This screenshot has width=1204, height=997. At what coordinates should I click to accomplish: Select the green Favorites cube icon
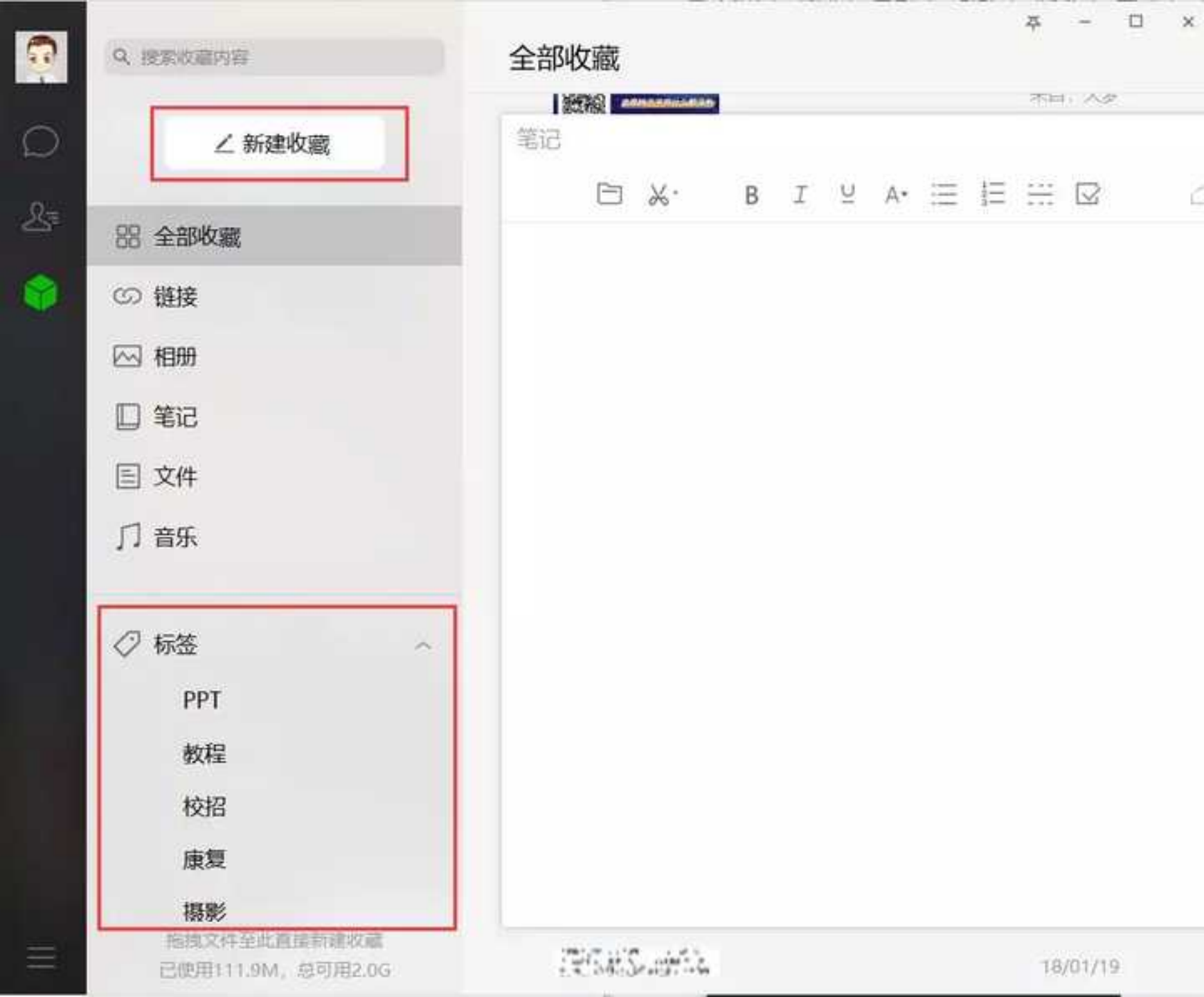[41, 292]
